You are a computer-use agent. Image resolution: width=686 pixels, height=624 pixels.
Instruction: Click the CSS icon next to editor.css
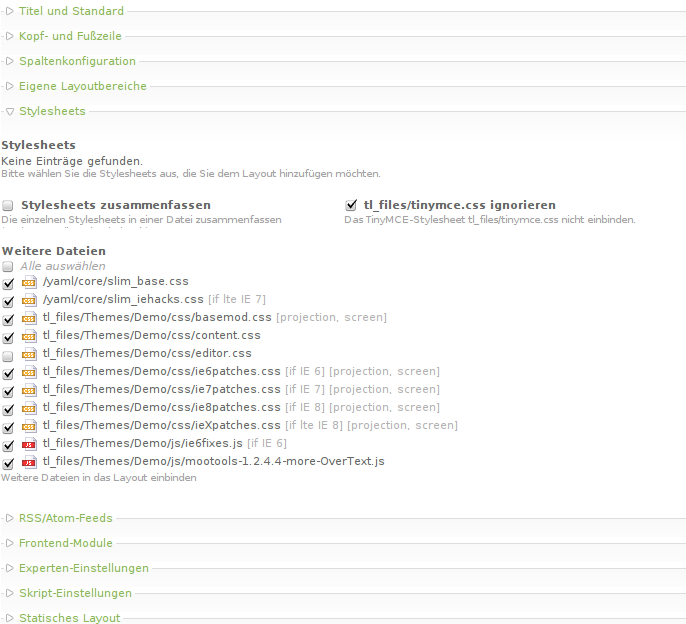point(29,354)
